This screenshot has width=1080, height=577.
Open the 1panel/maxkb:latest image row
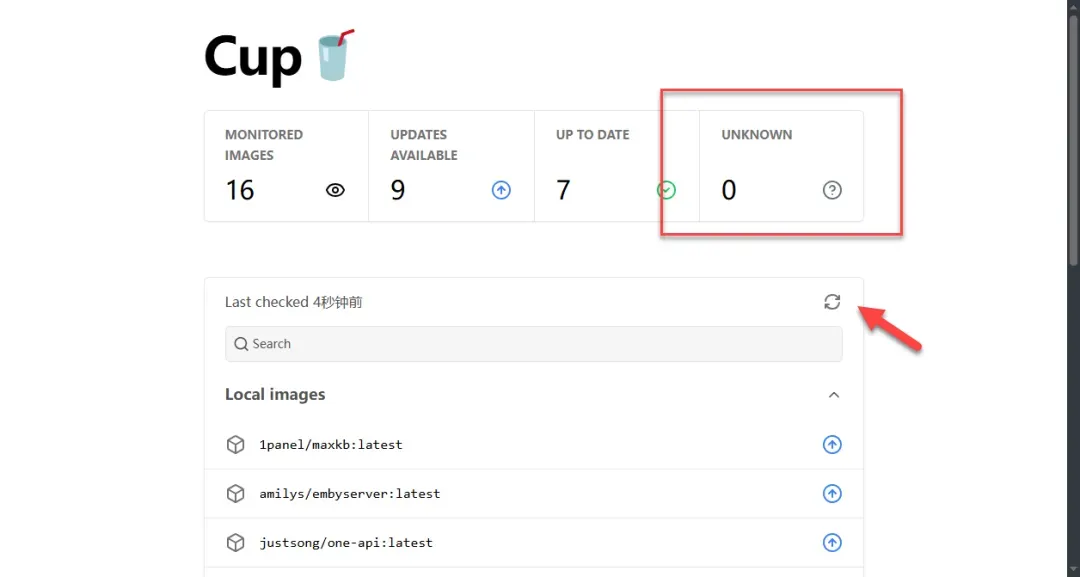[534, 445]
